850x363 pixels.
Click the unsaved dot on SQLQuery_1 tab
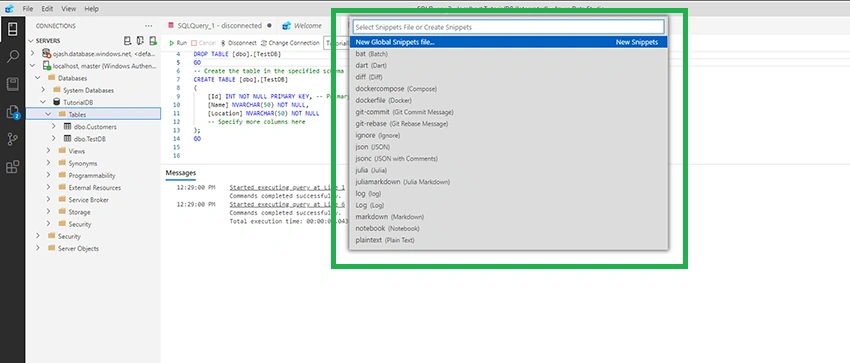click(x=269, y=25)
